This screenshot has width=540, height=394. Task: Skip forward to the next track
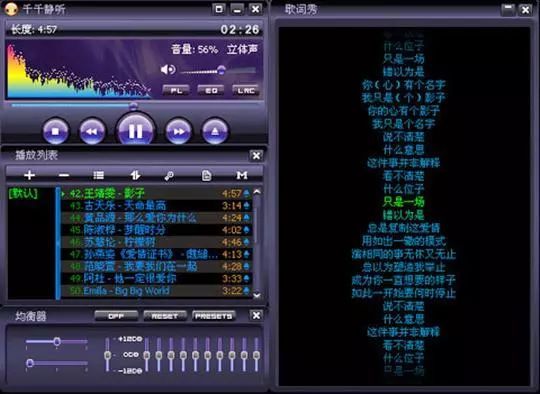pyautogui.click(x=178, y=131)
